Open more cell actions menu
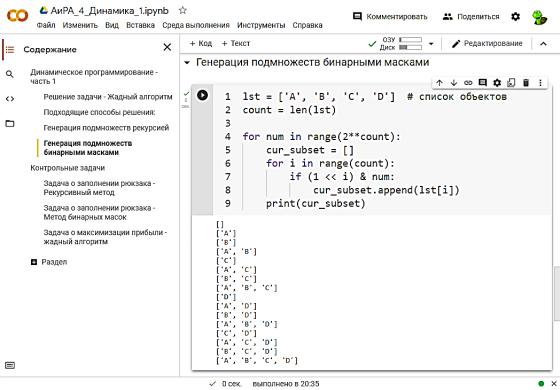Viewport: 560px width, 390px height. point(540,83)
